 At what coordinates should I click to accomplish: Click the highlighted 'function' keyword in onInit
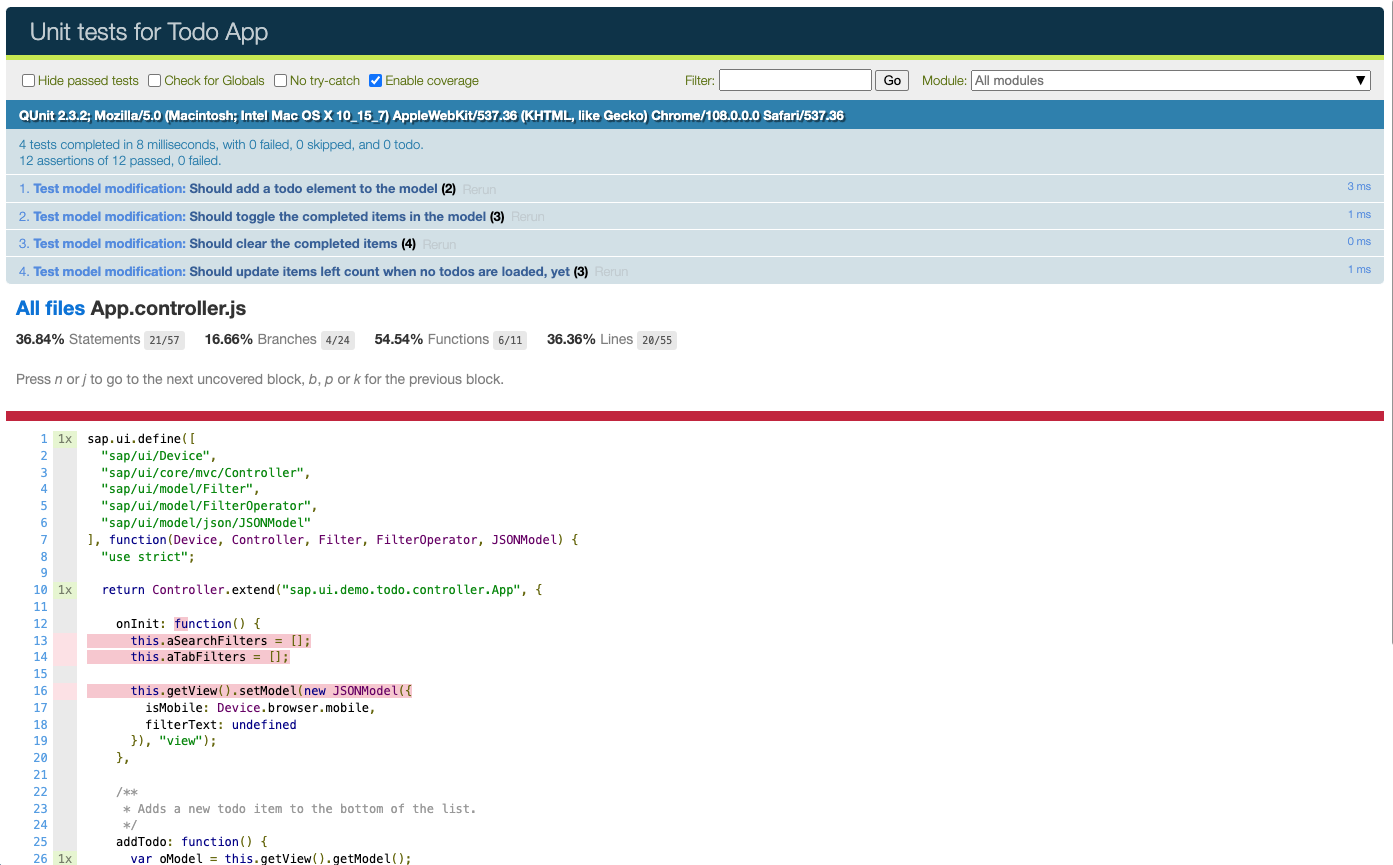[203, 624]
